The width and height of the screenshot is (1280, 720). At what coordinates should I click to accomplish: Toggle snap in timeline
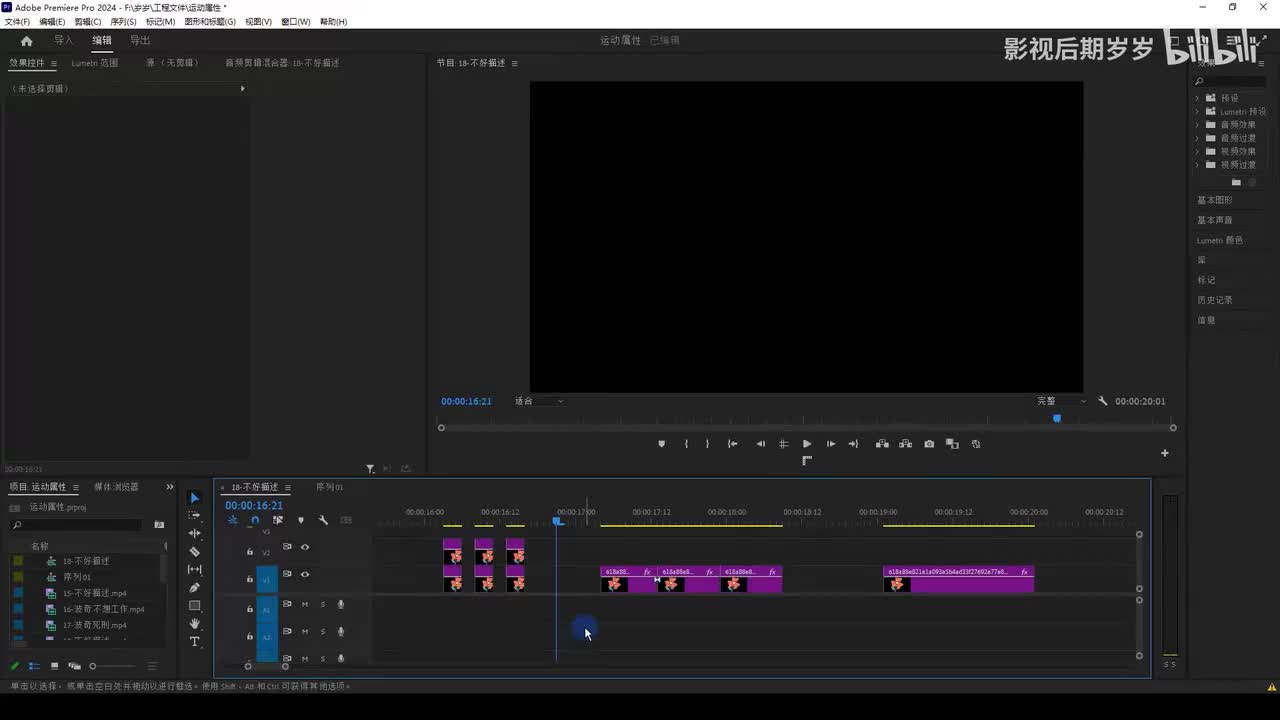pos(255,520)
